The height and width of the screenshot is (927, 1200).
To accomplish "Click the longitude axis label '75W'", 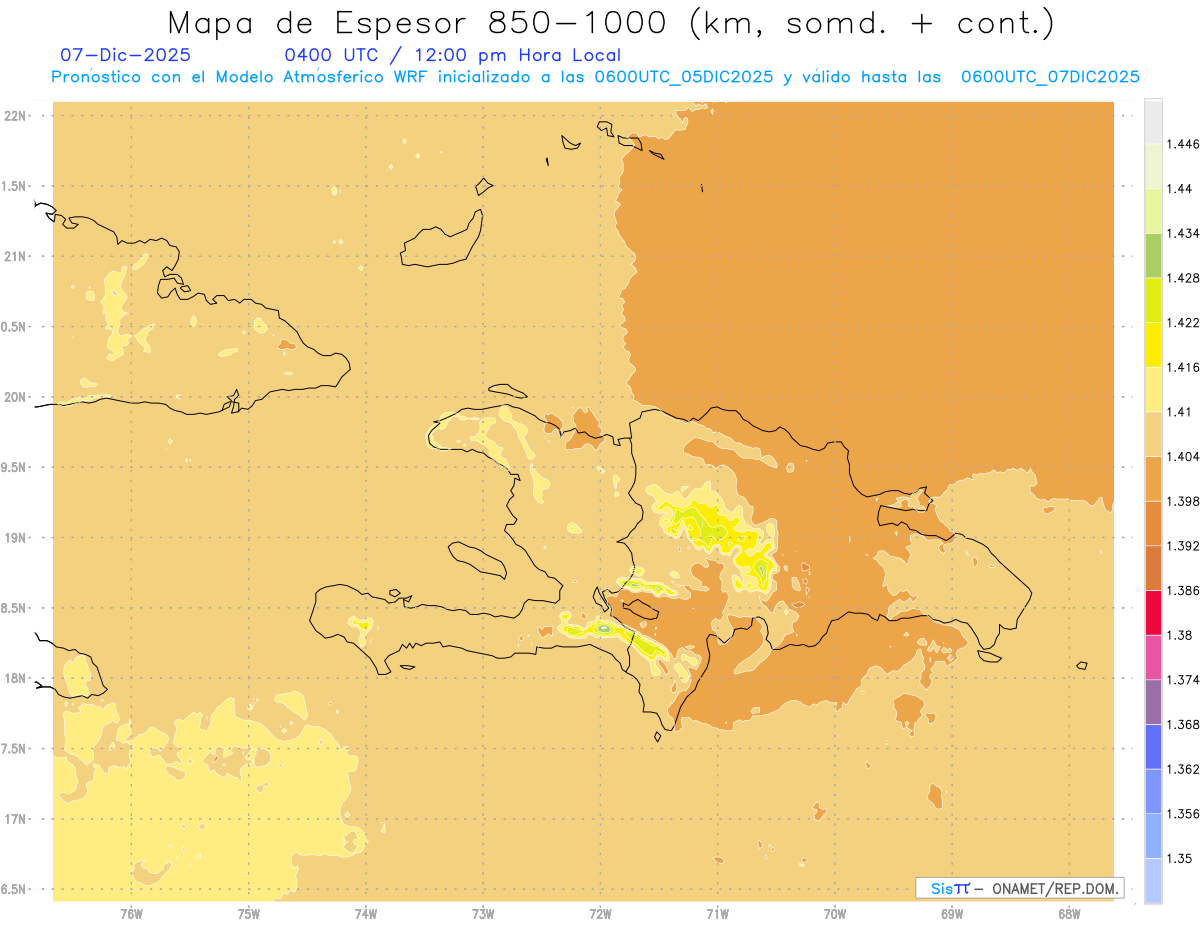I will coord(248,913).
